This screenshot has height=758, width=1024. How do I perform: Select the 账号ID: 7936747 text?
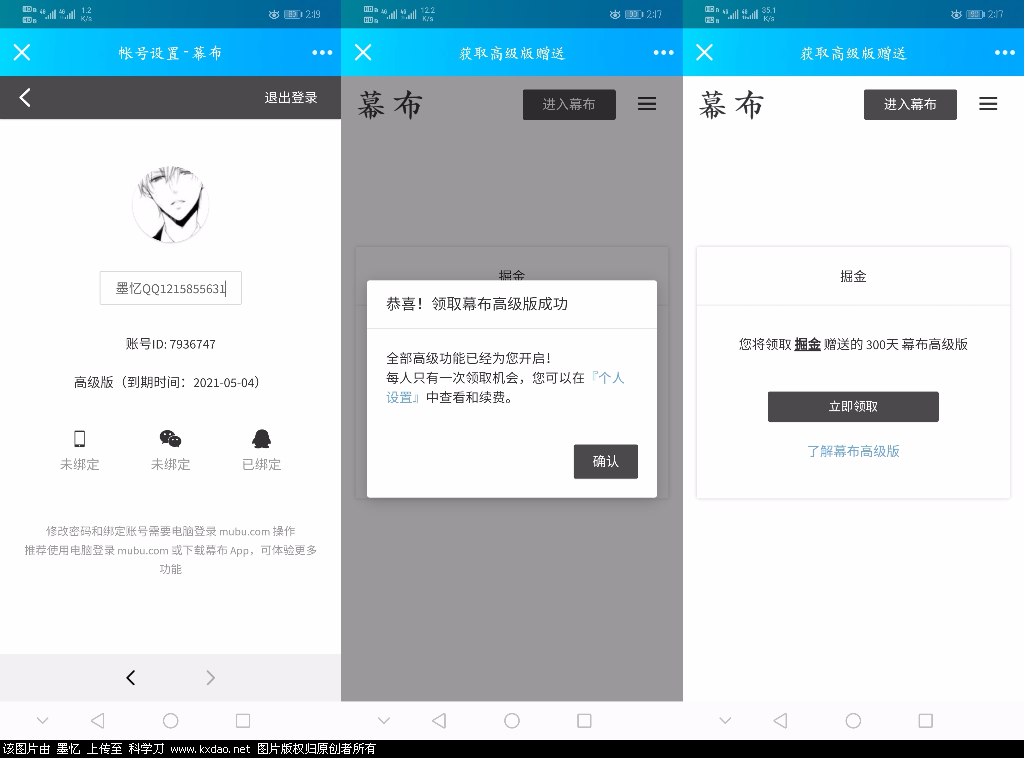click(170, 344)
